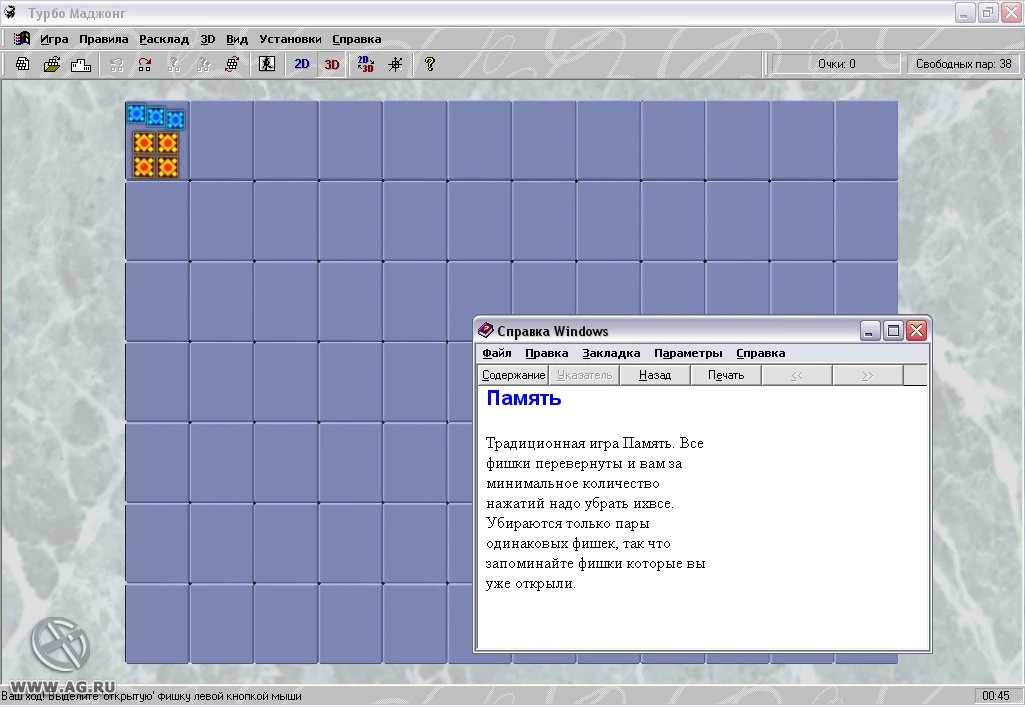
Task: Close the Справка Windows help window
Action: tap(916, 331)
